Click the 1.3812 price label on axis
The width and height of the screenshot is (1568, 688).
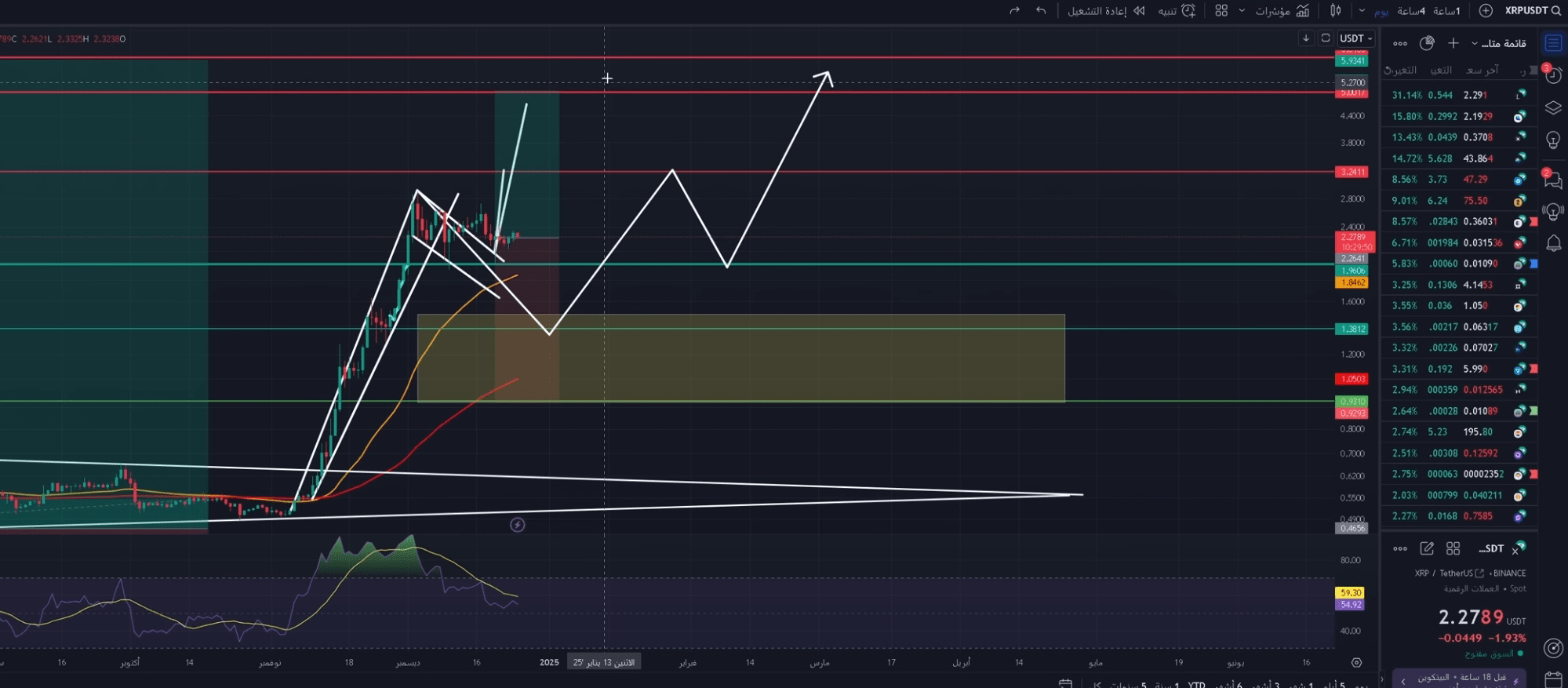[1353, 329]
